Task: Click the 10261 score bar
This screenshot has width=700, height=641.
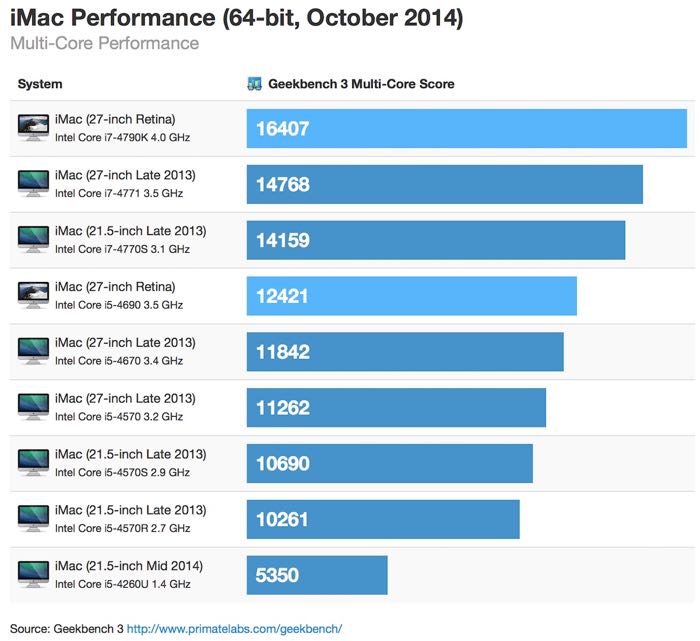Action: [x=383, y=520]
